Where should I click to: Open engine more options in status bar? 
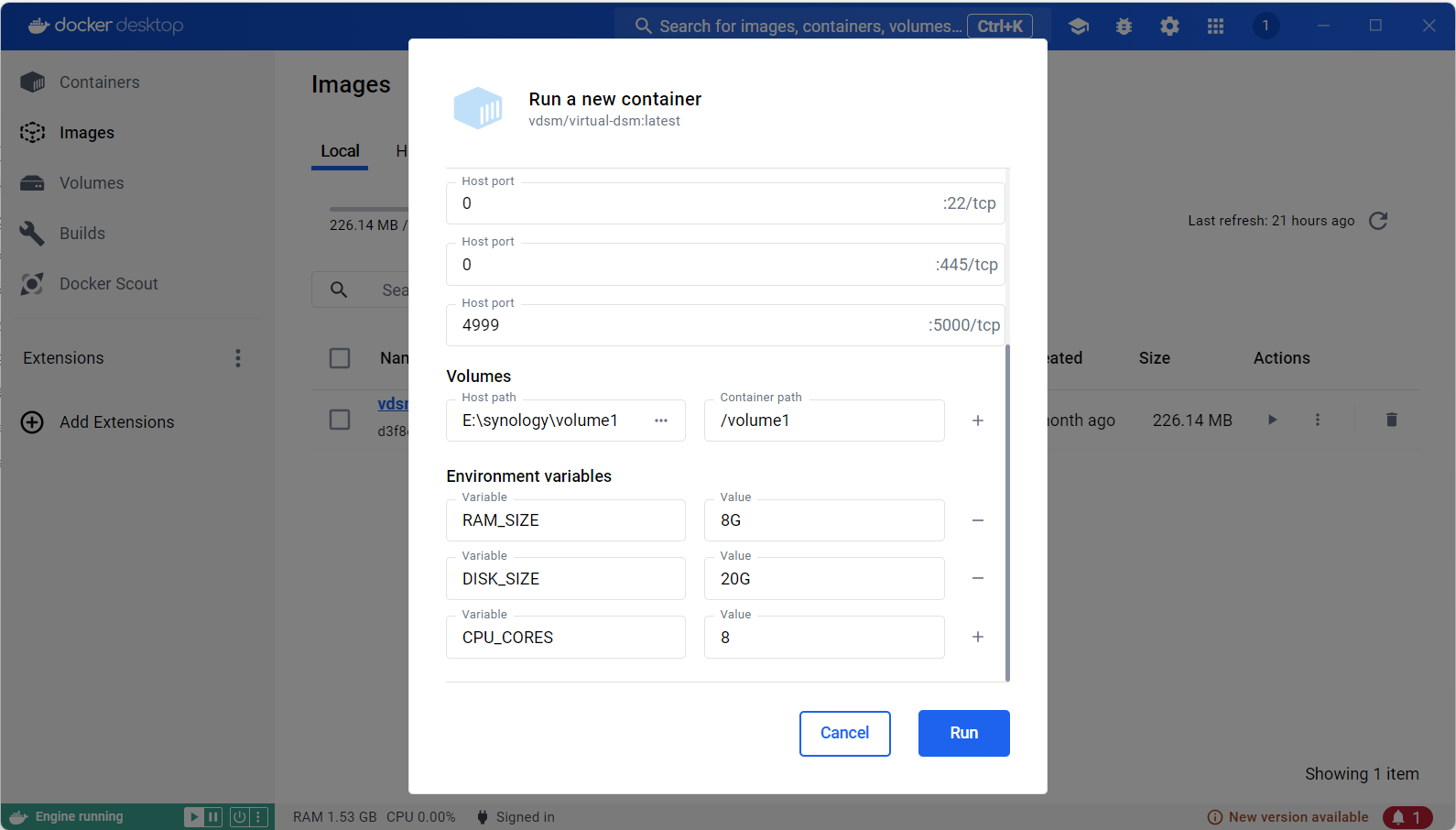pos(258,816)
